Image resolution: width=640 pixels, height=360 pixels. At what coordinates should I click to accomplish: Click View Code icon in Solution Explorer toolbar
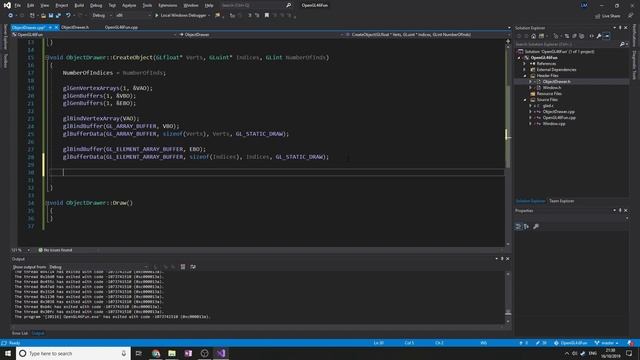tap(591, 36)
